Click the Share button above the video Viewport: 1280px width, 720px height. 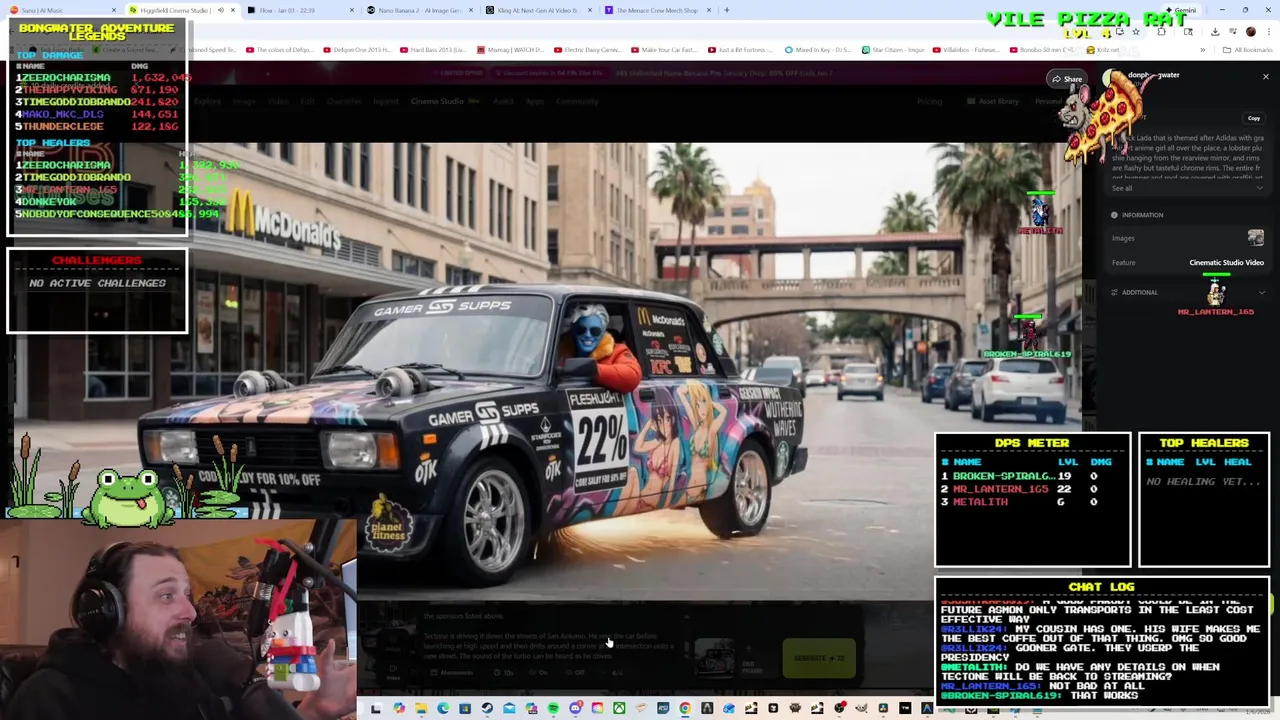[1066, 79]
